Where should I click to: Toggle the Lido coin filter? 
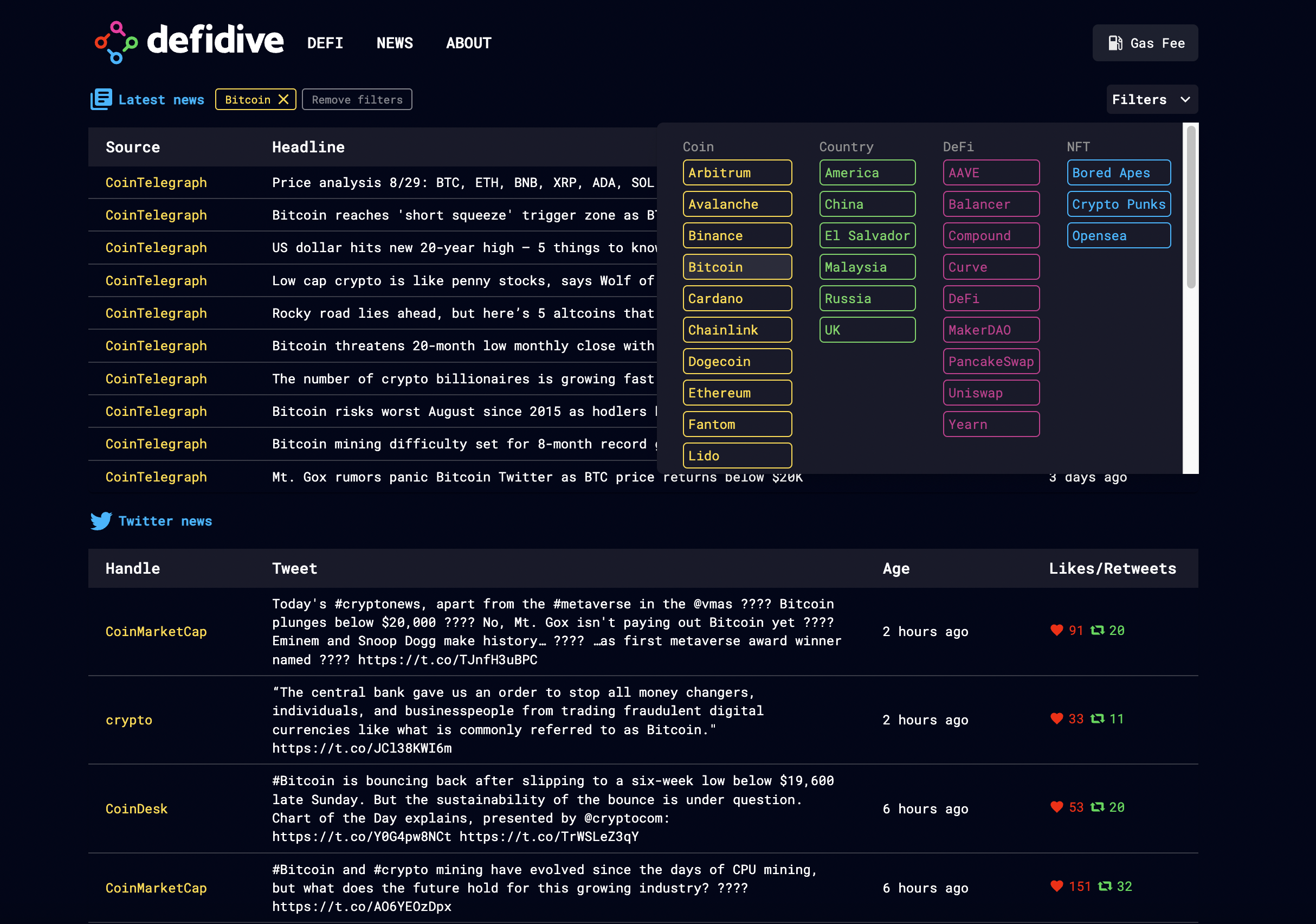(737, 456)
